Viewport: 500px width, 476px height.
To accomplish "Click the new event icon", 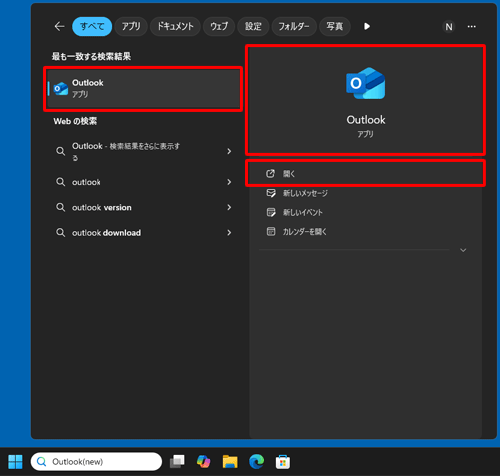I will [271, 212].
